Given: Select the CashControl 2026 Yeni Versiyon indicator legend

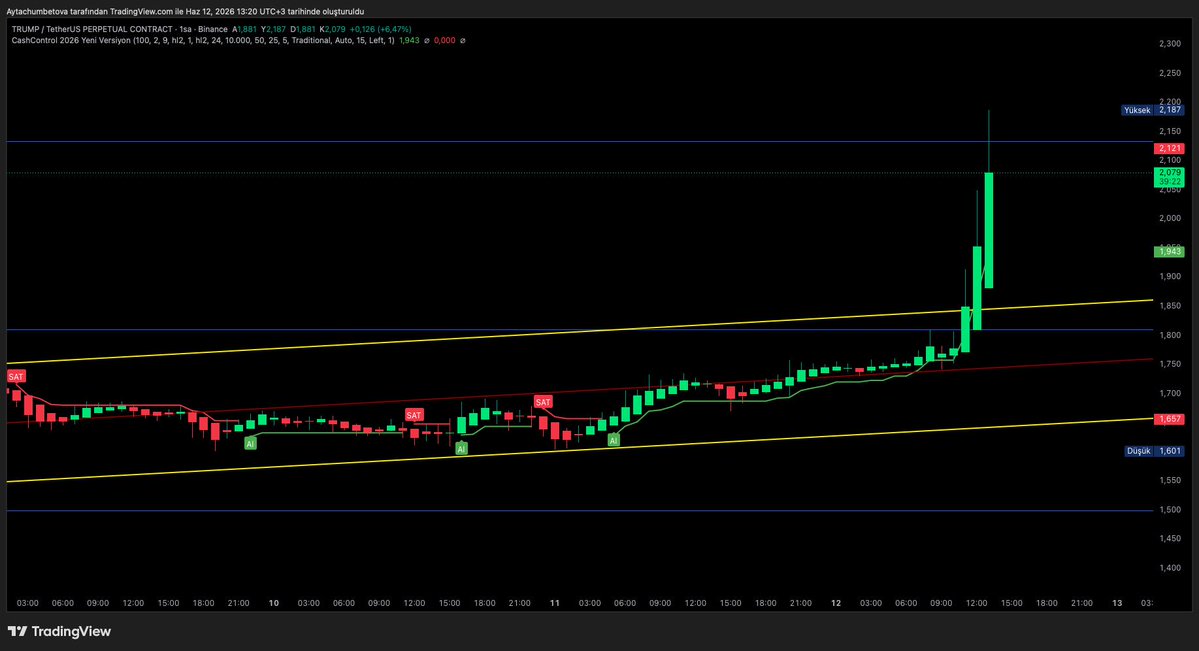Looking at the screenshot, I should 203,41.
